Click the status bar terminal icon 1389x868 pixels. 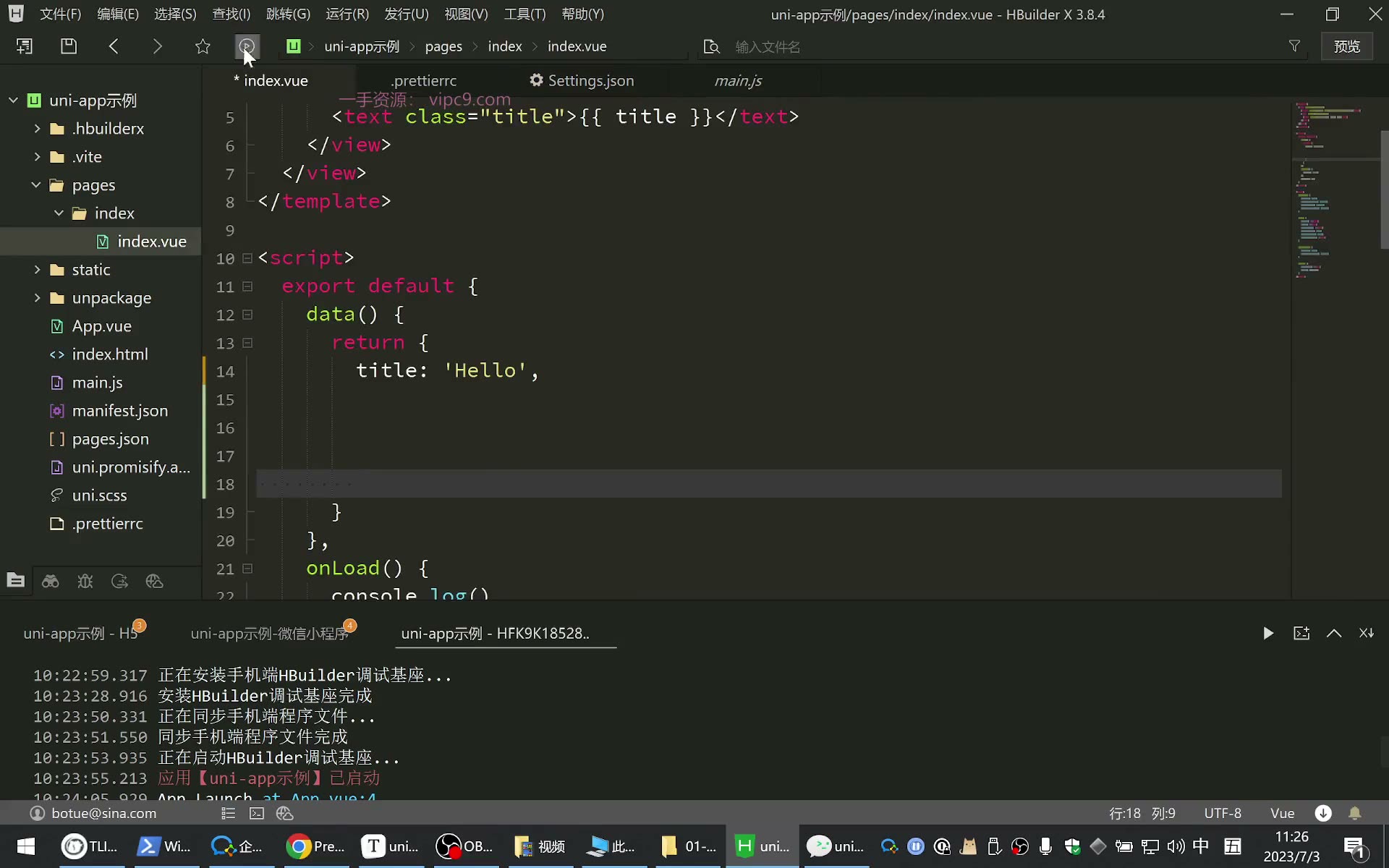tap(257, 813)
